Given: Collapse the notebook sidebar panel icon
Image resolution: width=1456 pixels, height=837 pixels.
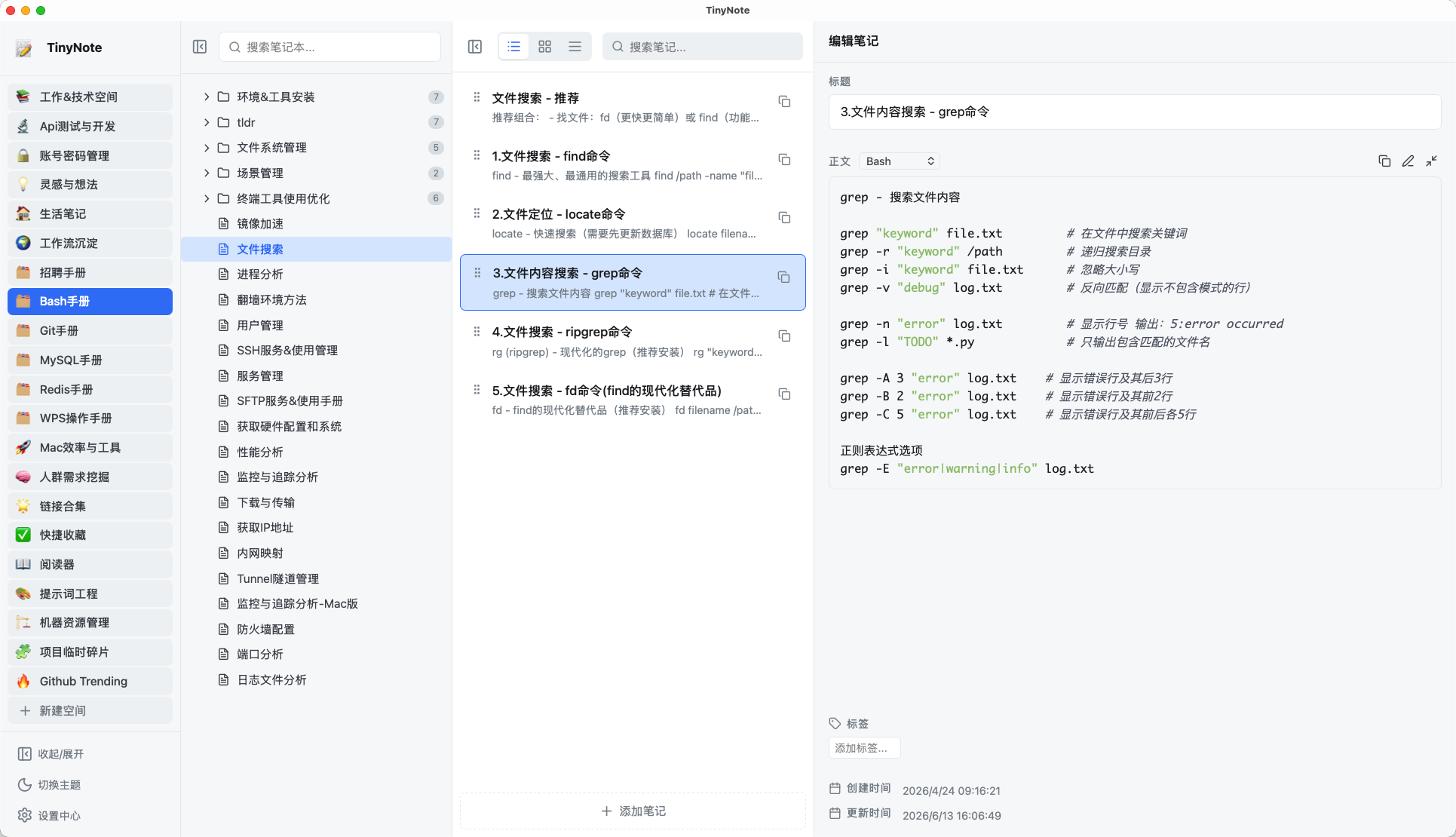Looking at the screenshot, I should tap(200, 47).
